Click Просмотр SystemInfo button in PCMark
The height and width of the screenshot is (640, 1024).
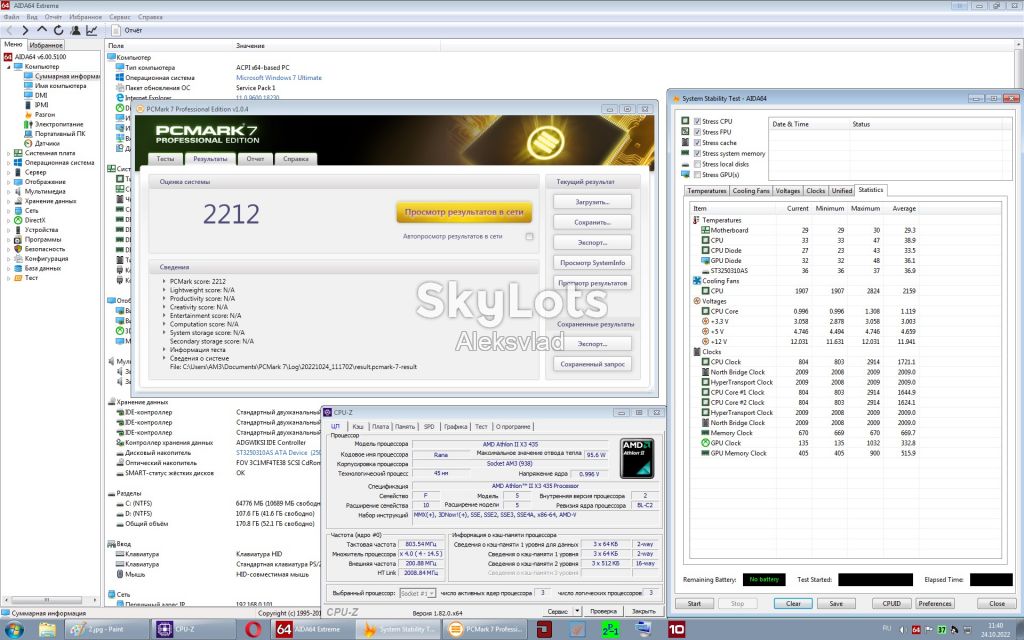tap(592, 263)
